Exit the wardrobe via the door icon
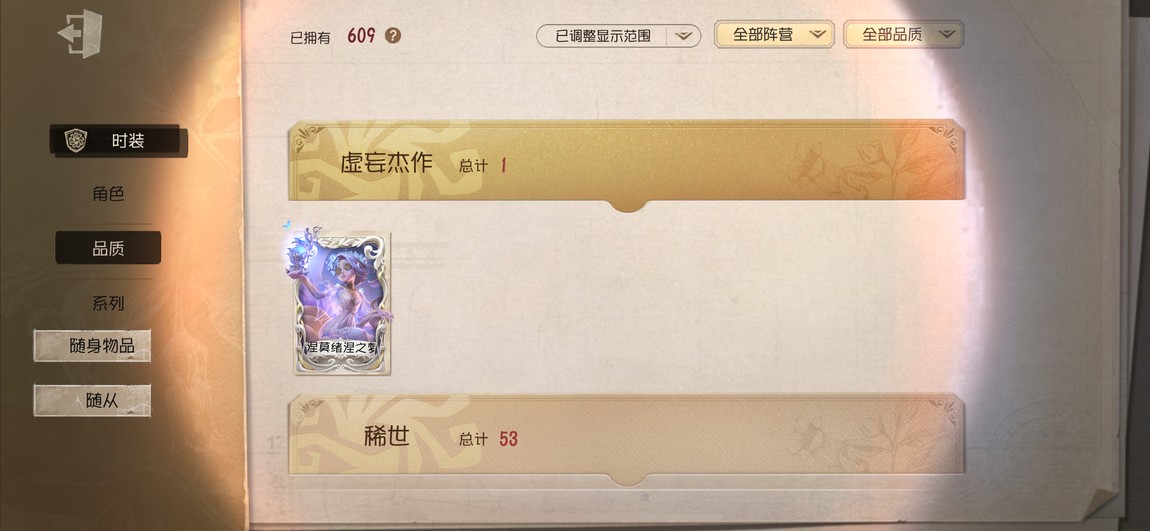The image size is (1150, 531). pyautogui.click(x=81, y=34)
